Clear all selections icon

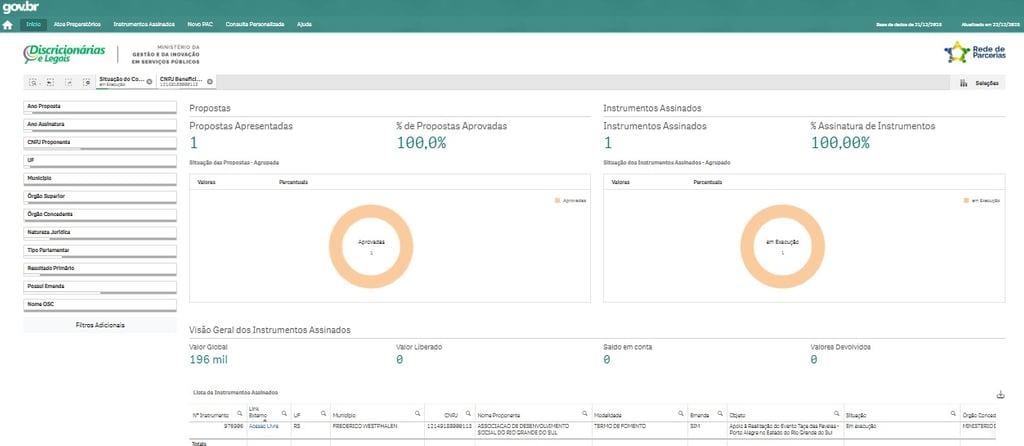pyautogui.click(x=86, y=82)
